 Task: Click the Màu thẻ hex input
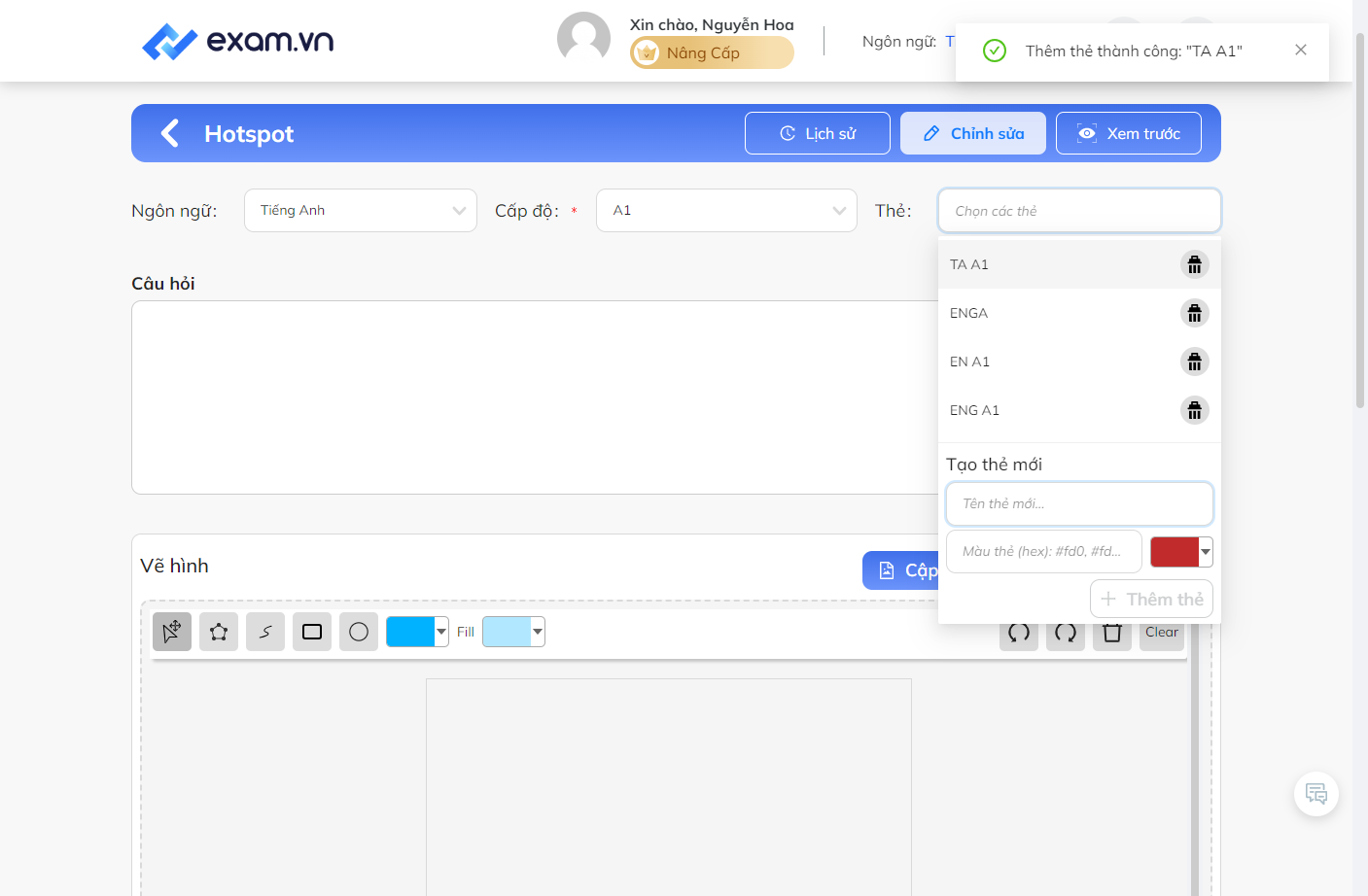point(1044,551)
